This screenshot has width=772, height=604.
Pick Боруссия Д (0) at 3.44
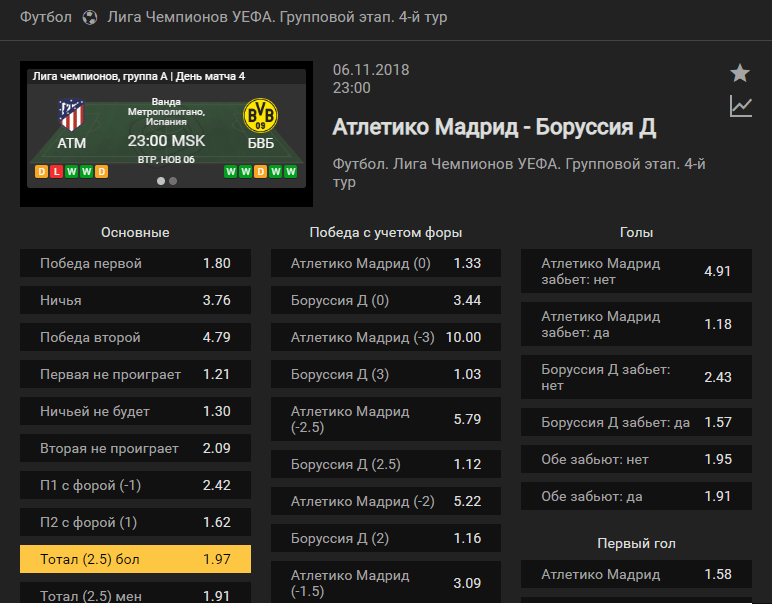386,300
